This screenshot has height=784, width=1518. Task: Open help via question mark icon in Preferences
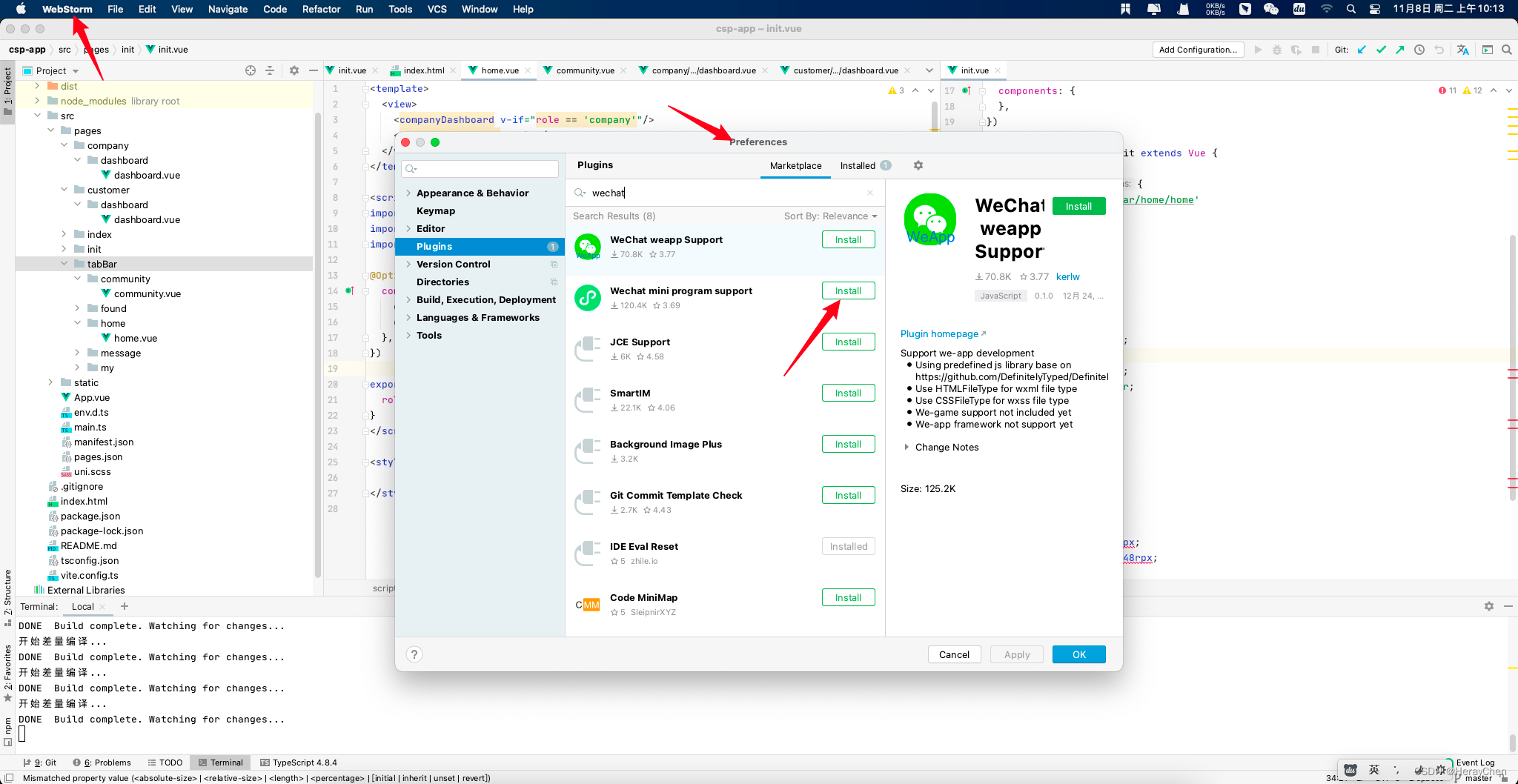coord(414,654)
